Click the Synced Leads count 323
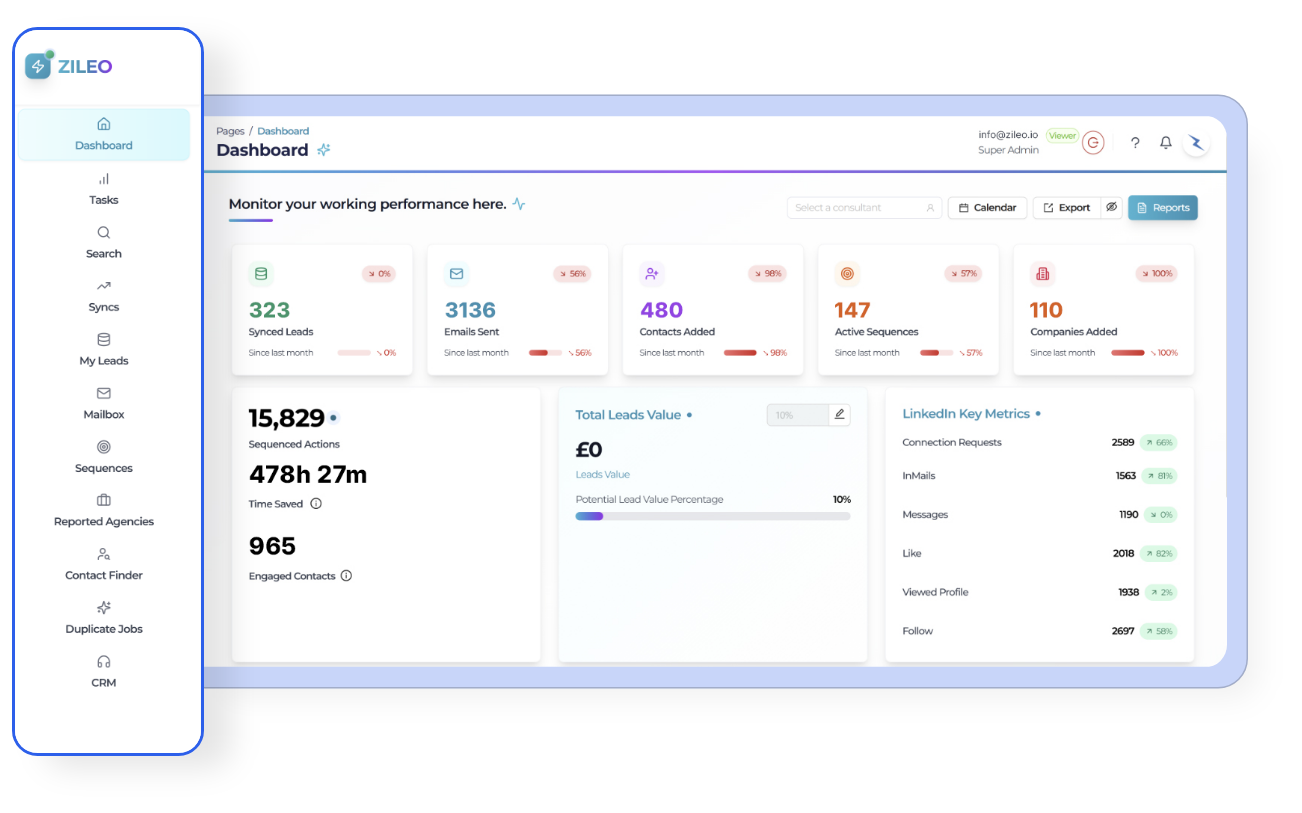Image resolution: width=1302 pixels, height=813 pixels. tap(269, 310)
